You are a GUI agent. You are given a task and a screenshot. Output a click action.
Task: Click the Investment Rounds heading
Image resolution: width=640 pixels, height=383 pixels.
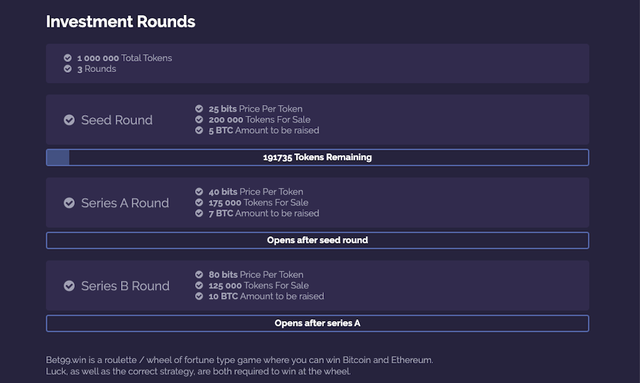tap(120, 22)
